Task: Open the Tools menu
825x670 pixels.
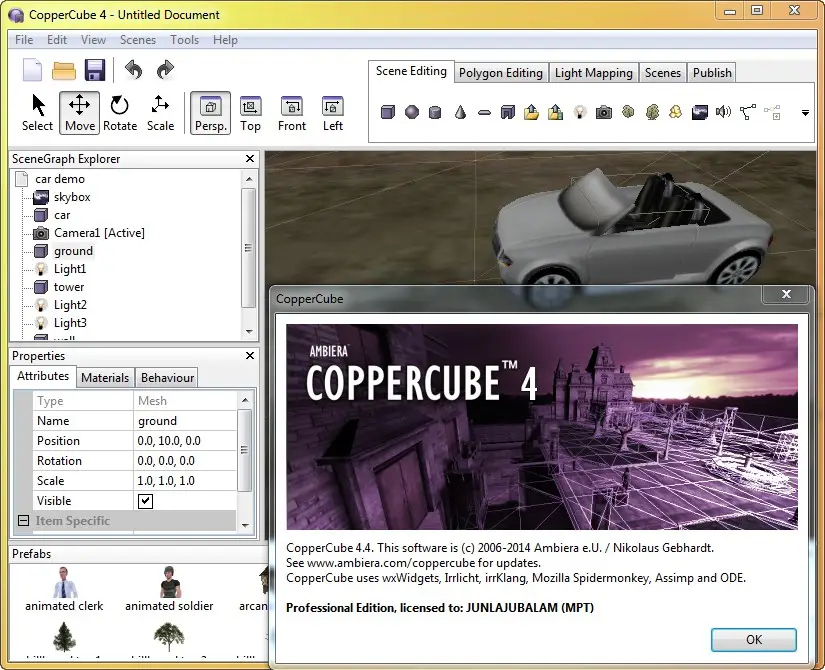Action: pos(185,40)
